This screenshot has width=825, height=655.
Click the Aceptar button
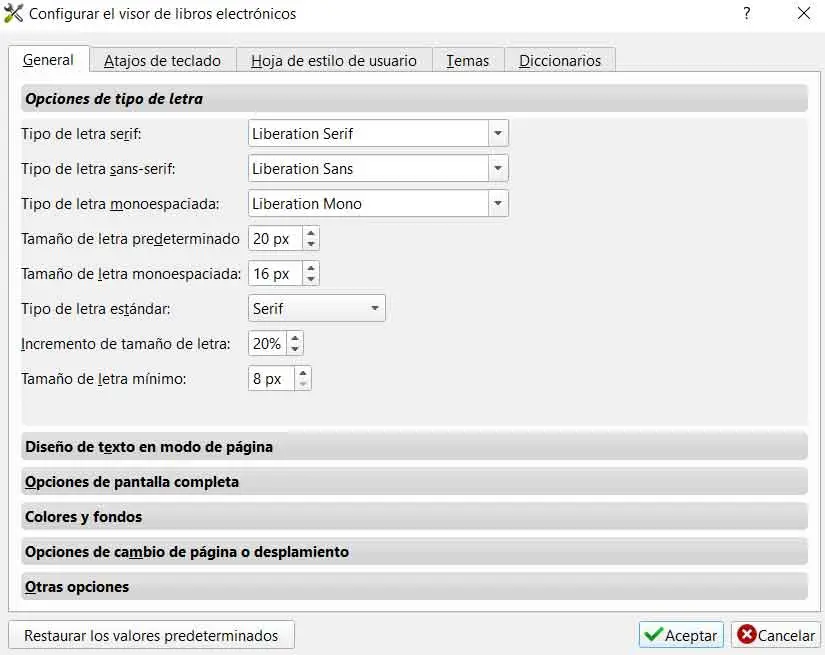(681, 635)
